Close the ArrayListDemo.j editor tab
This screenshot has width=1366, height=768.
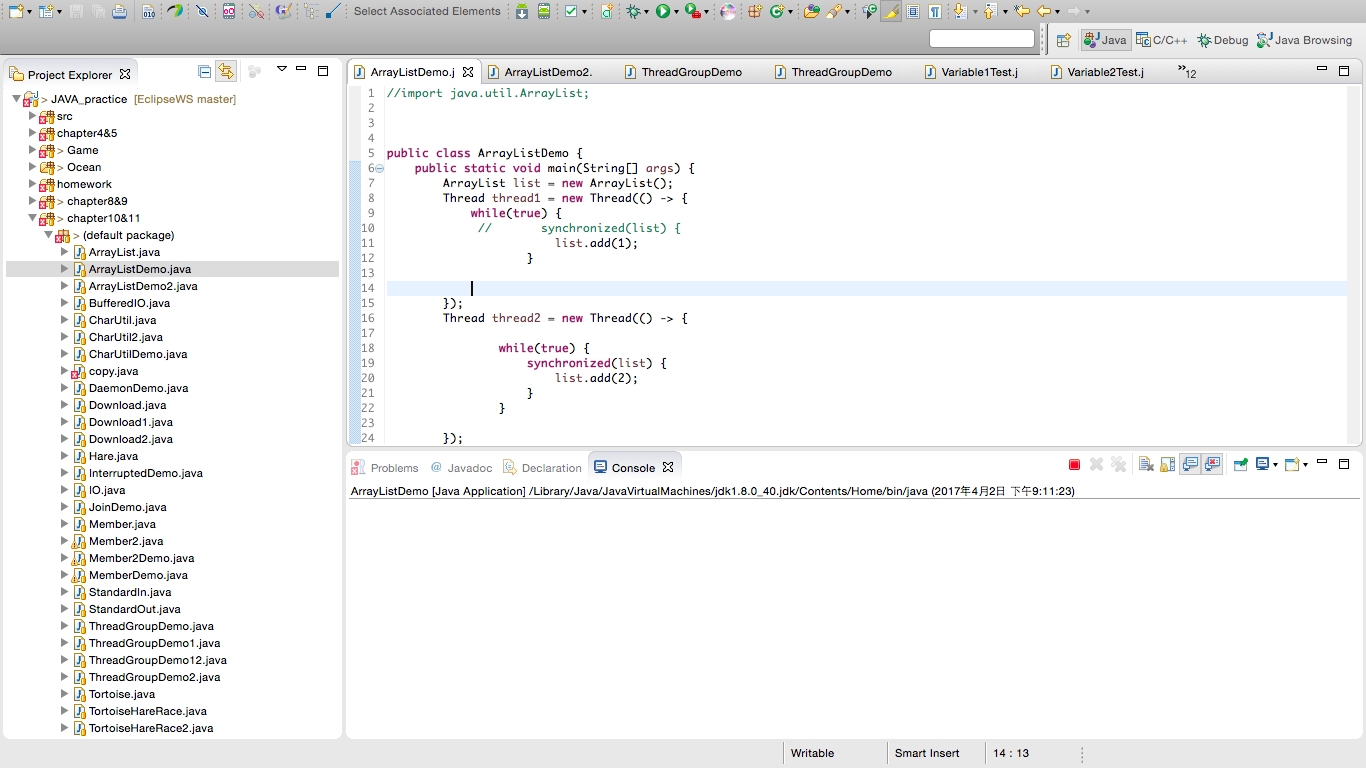468,72
